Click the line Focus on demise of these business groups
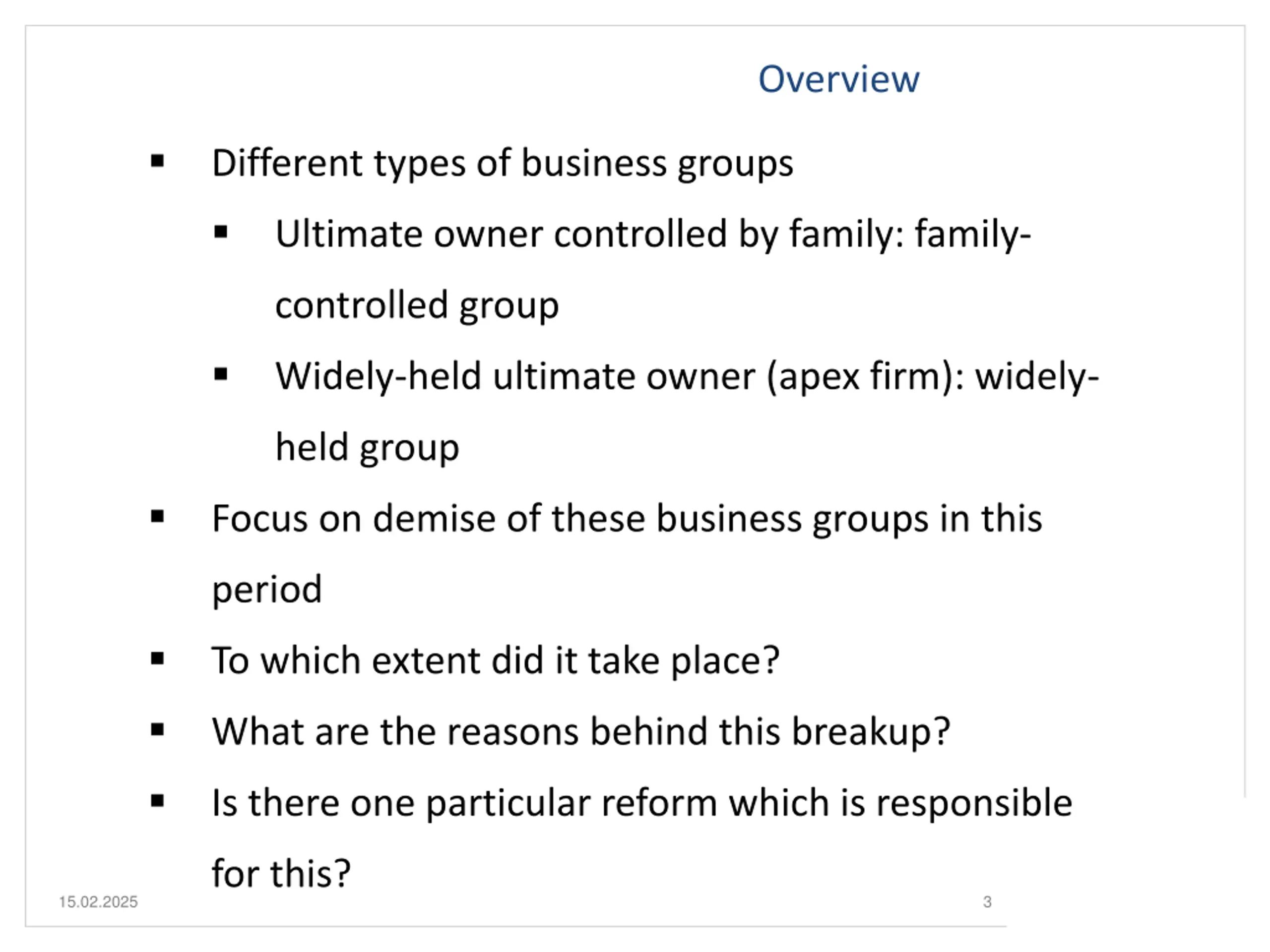 pos(627,519)
